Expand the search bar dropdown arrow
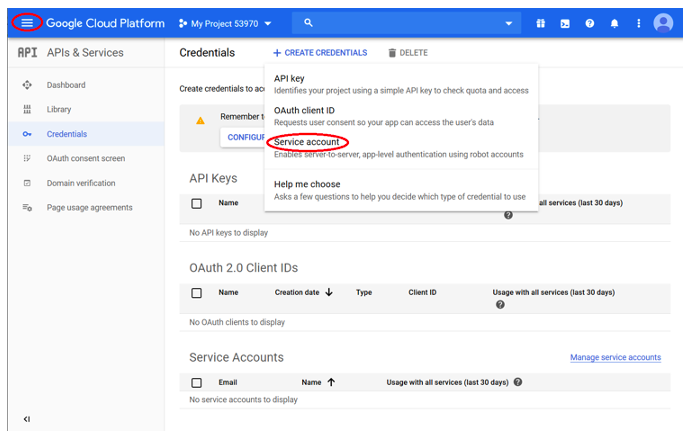This screenshot has height=445, width=692. pos(508,23)
